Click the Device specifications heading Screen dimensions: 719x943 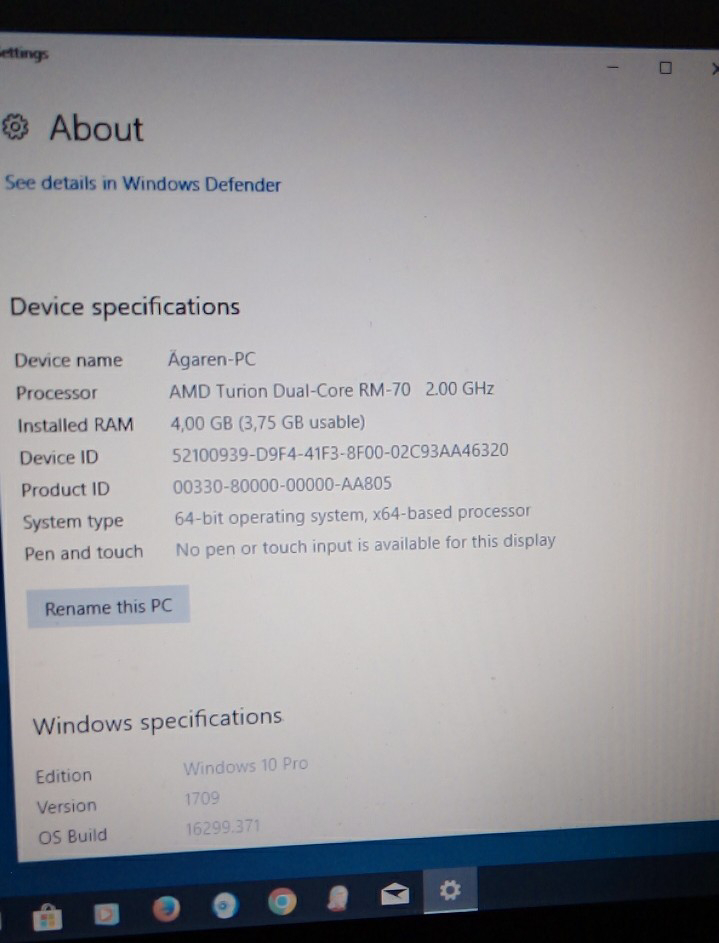click(125, 307)
